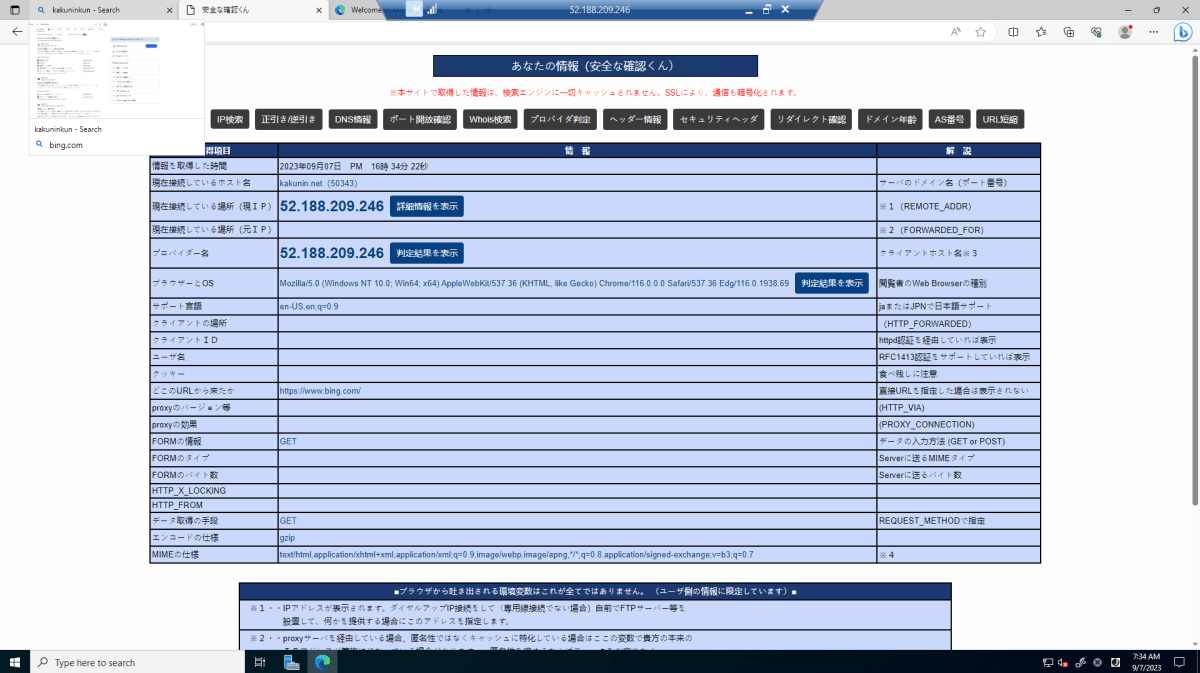Image resolution: width=1200 pixels, height=673 pixels.
Task: Open ポート開放確認 tool
Action: (x=421, y=119)
